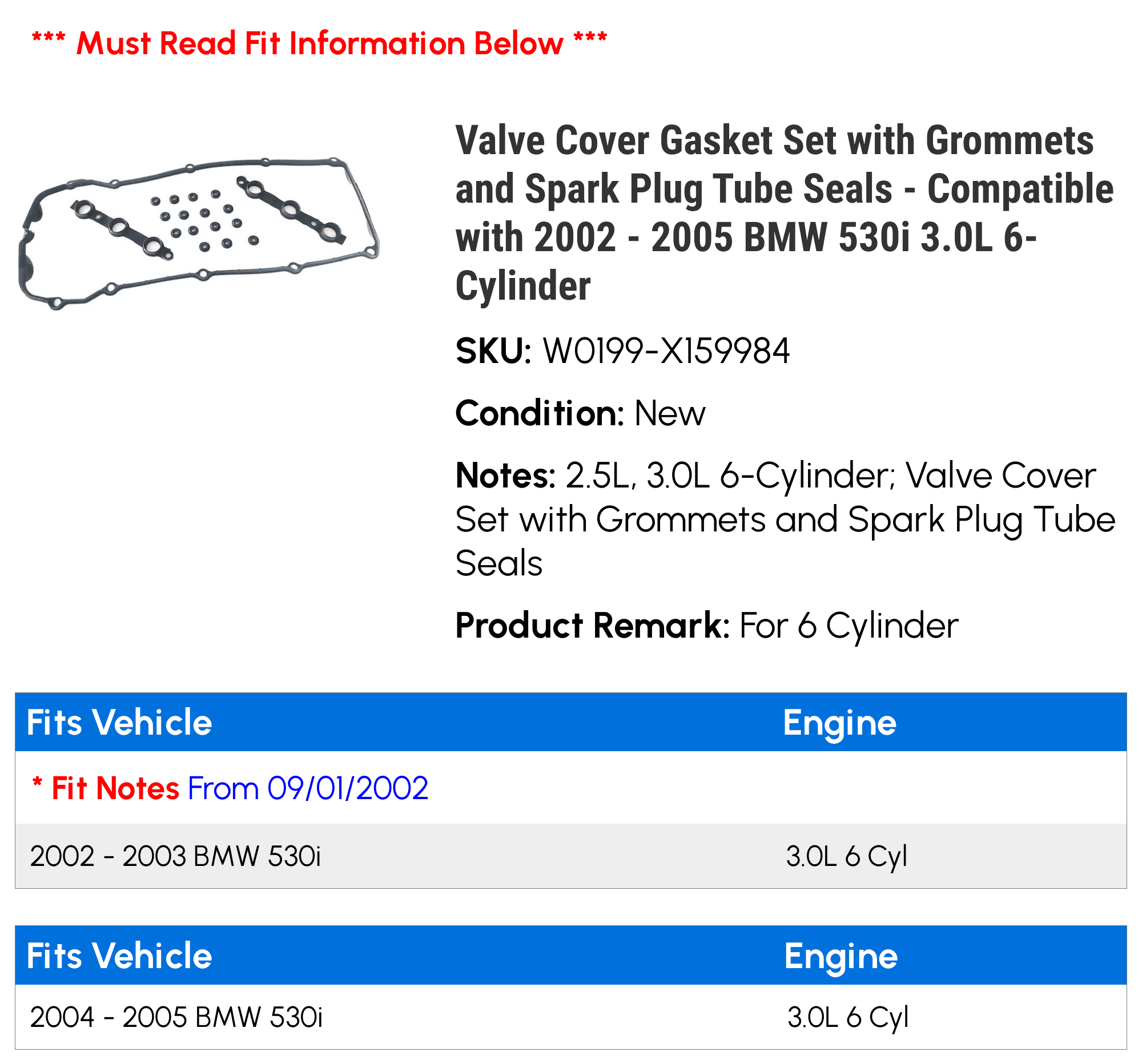Click the Product Remark label
Image resolution: width=1142 pixels, height=1064 pixels.
(592, 625)
